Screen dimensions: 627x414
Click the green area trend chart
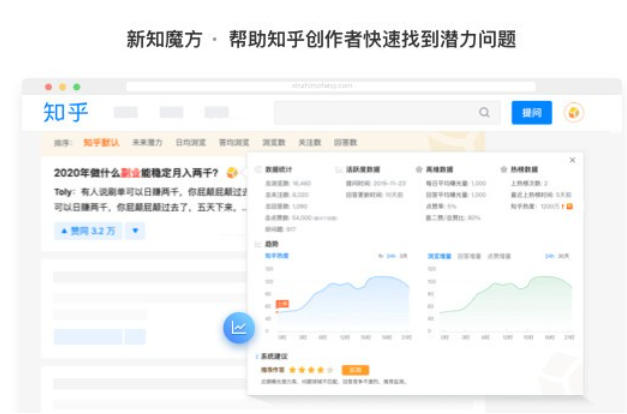pyautogui.click(x=506, y=303)
